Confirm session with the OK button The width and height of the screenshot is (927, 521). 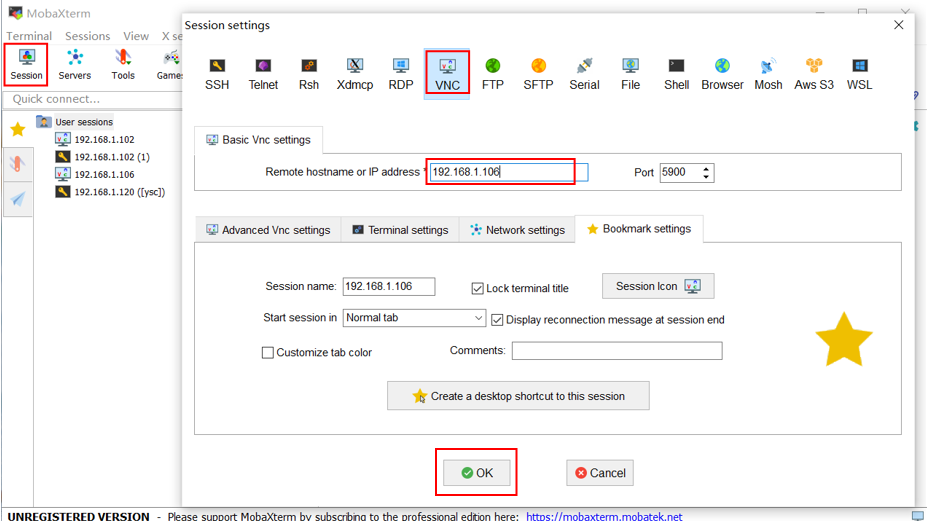(x=477, y=473)
